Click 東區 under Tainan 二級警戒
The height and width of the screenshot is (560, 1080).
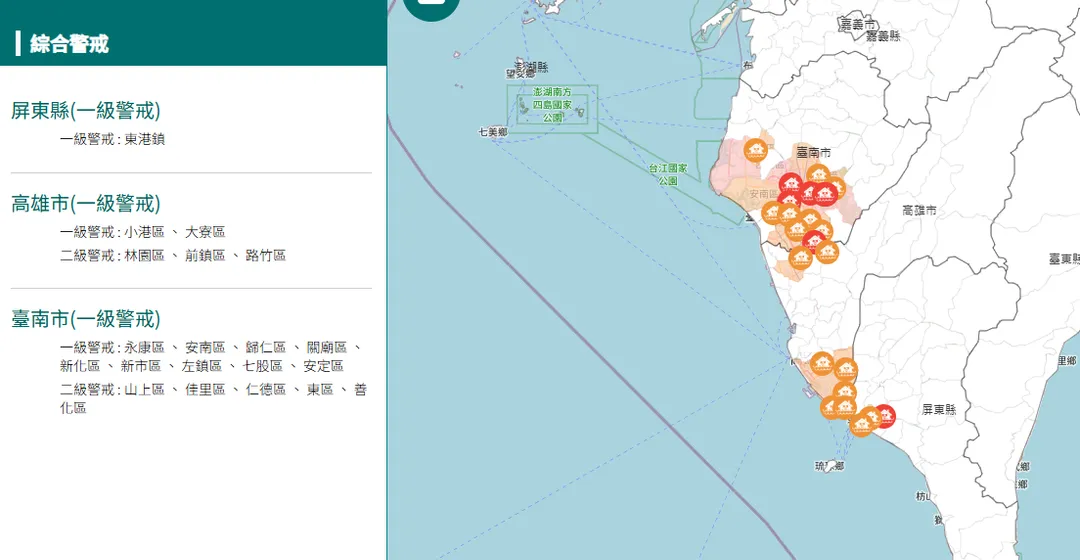tap(320, 390)
